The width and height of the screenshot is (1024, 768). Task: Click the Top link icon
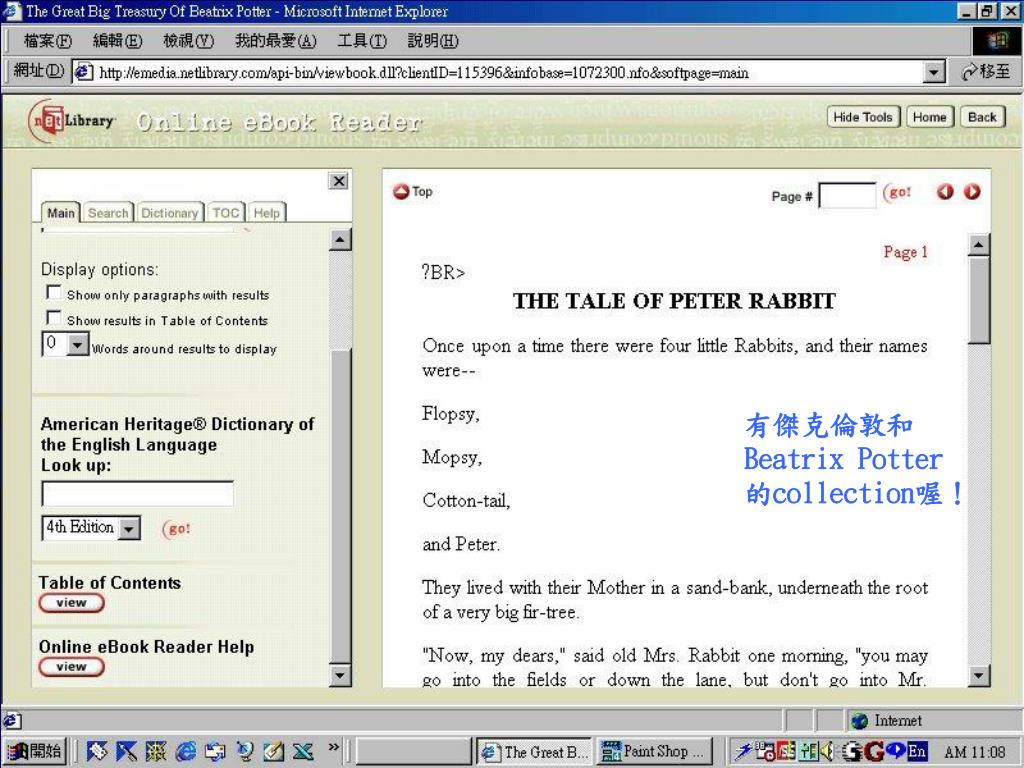[400, 192]
